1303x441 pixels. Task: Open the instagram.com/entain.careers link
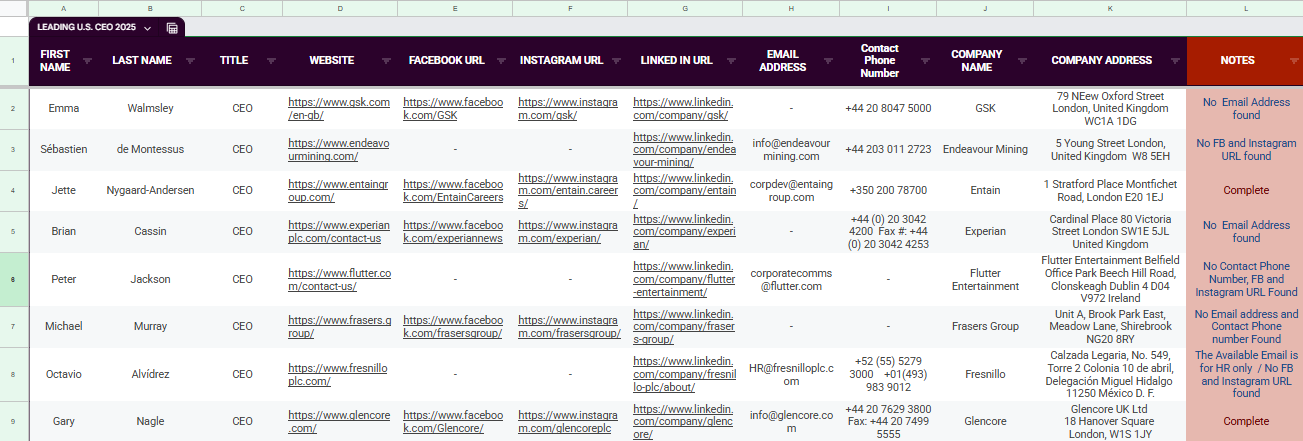[x=568, y=190]
